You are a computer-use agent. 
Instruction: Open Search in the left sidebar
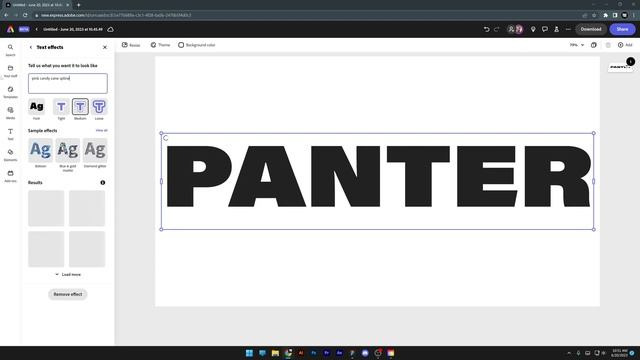point(10,50)
